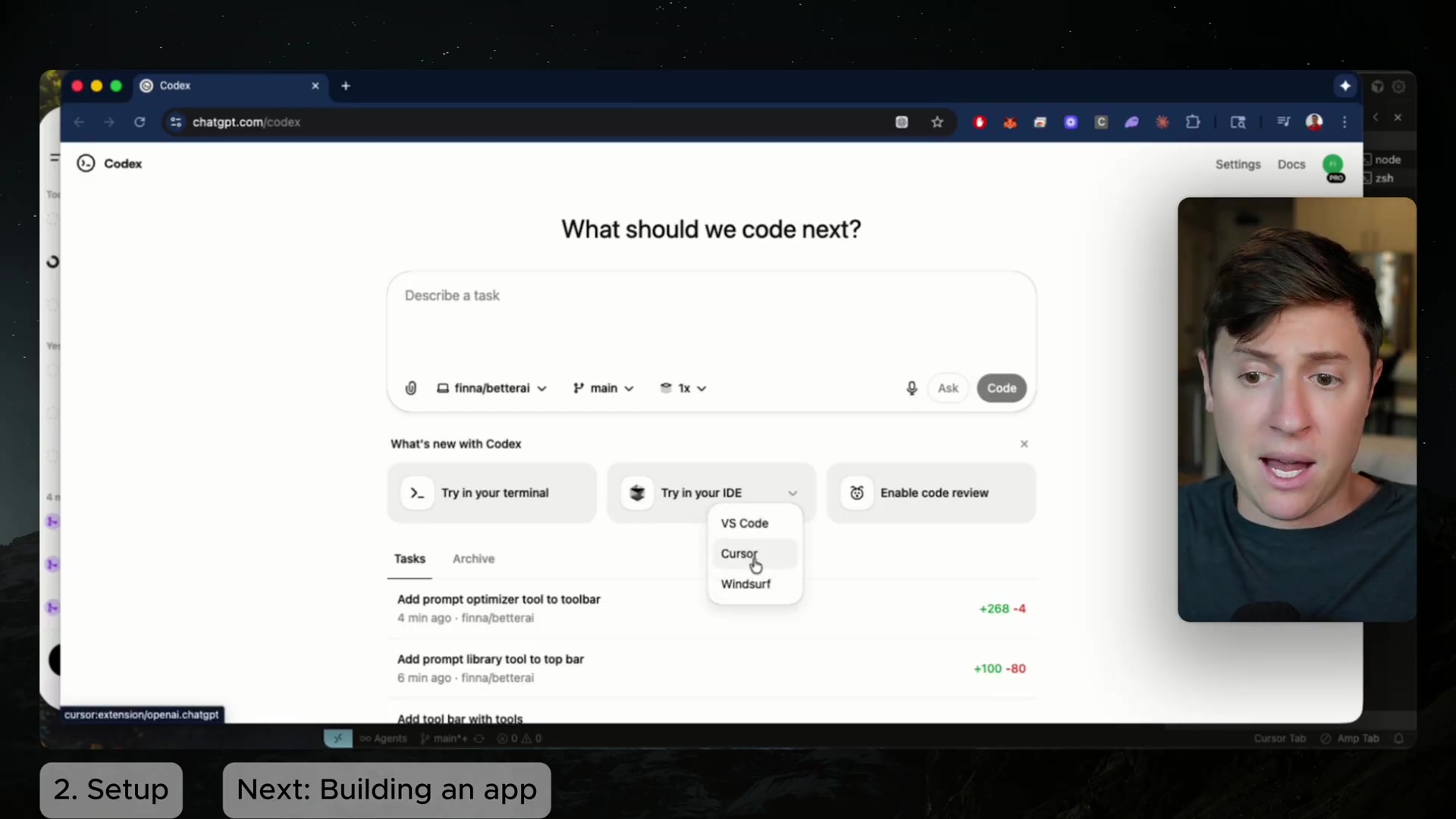
Task: Click the Codex logo icon
Action: 86,164
